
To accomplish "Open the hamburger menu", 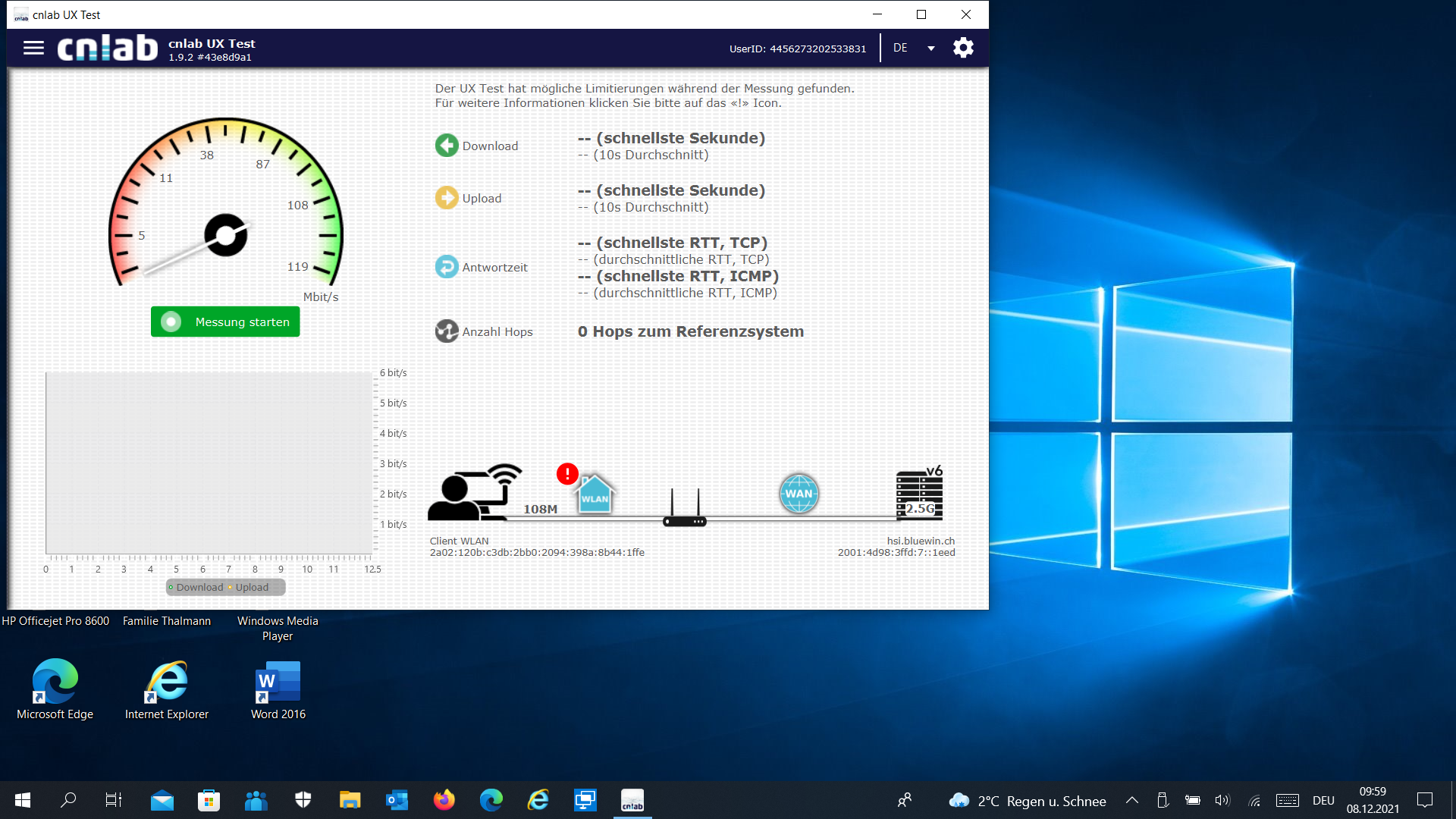I will click(x=33, y=48).
